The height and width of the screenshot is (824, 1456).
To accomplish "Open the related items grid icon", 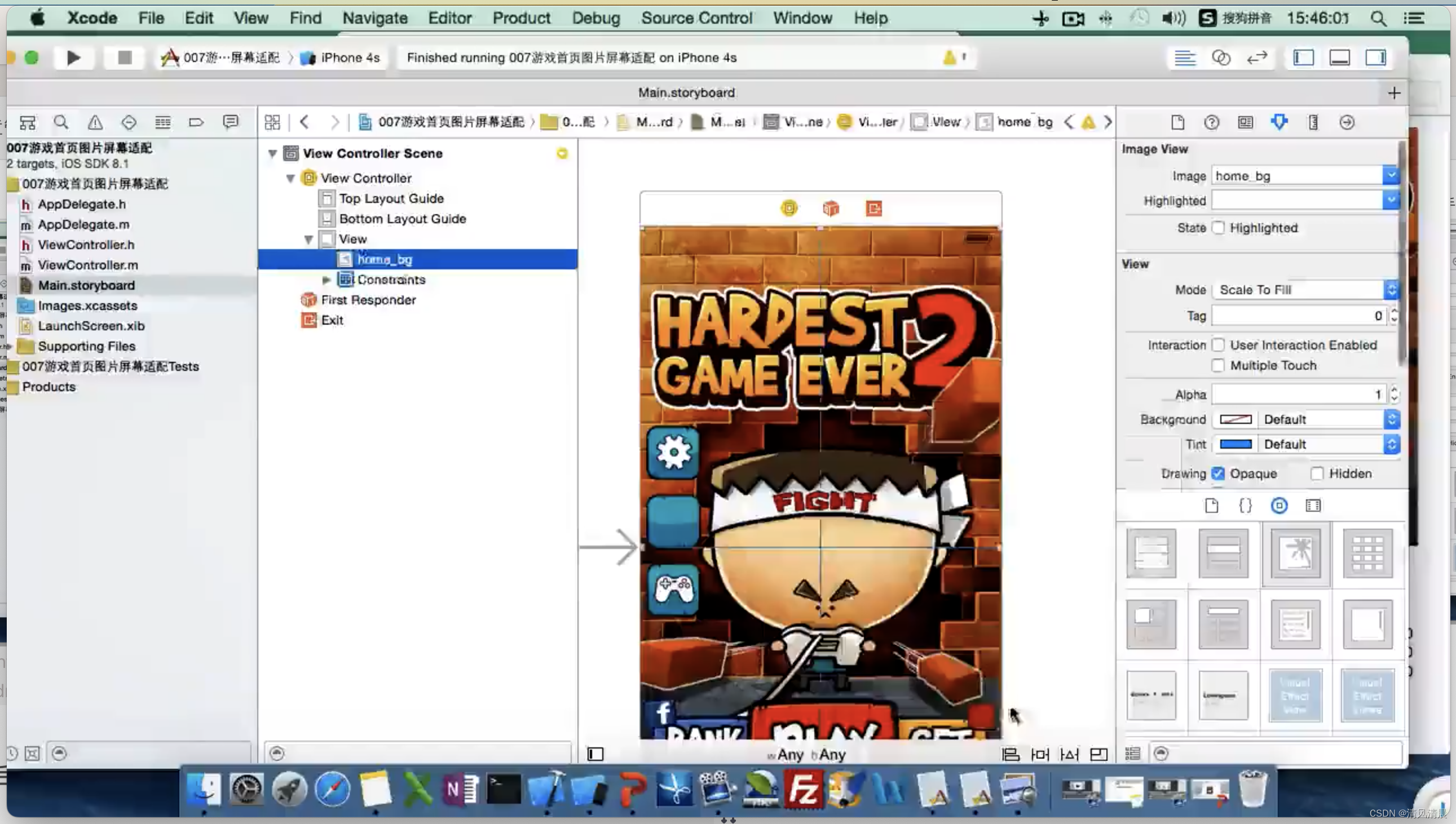I will tap(272, 122).
